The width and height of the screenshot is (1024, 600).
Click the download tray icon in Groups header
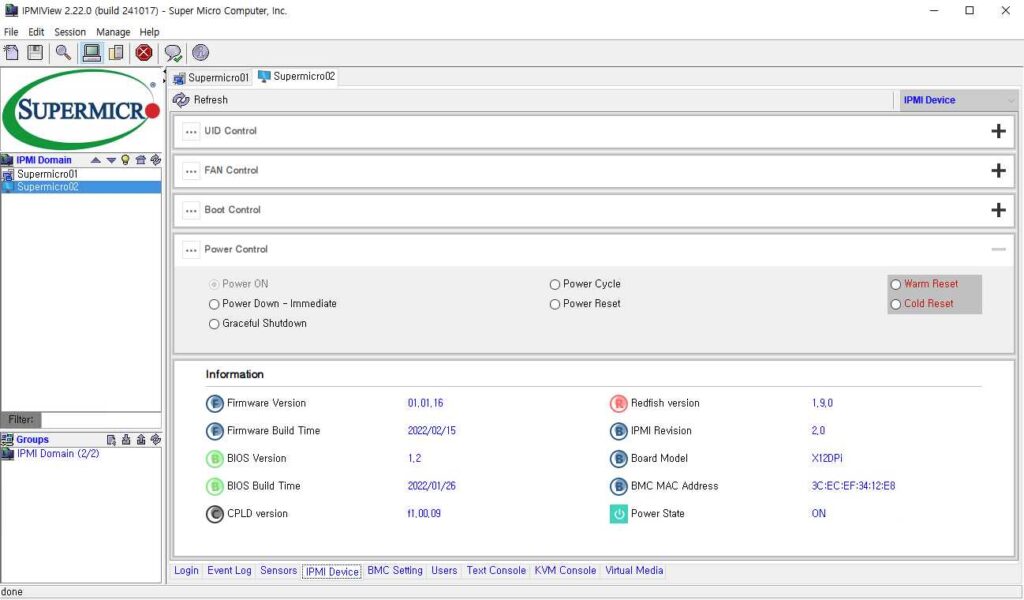point(126,440)
